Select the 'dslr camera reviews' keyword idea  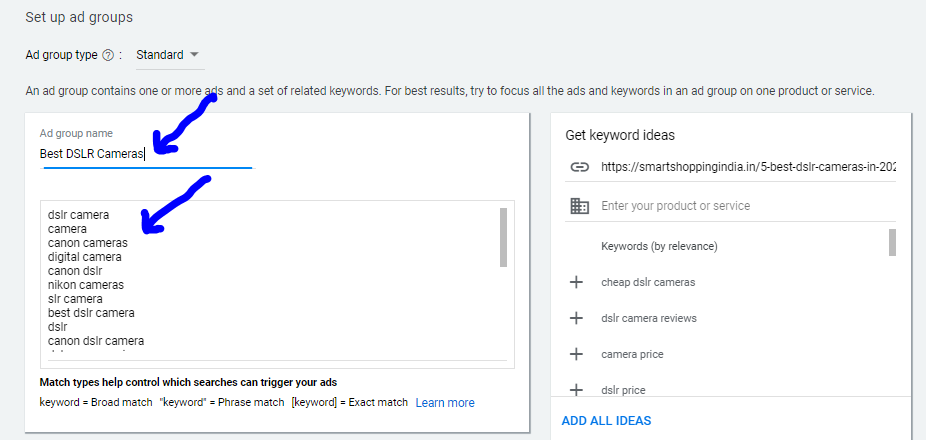(649, 318)
